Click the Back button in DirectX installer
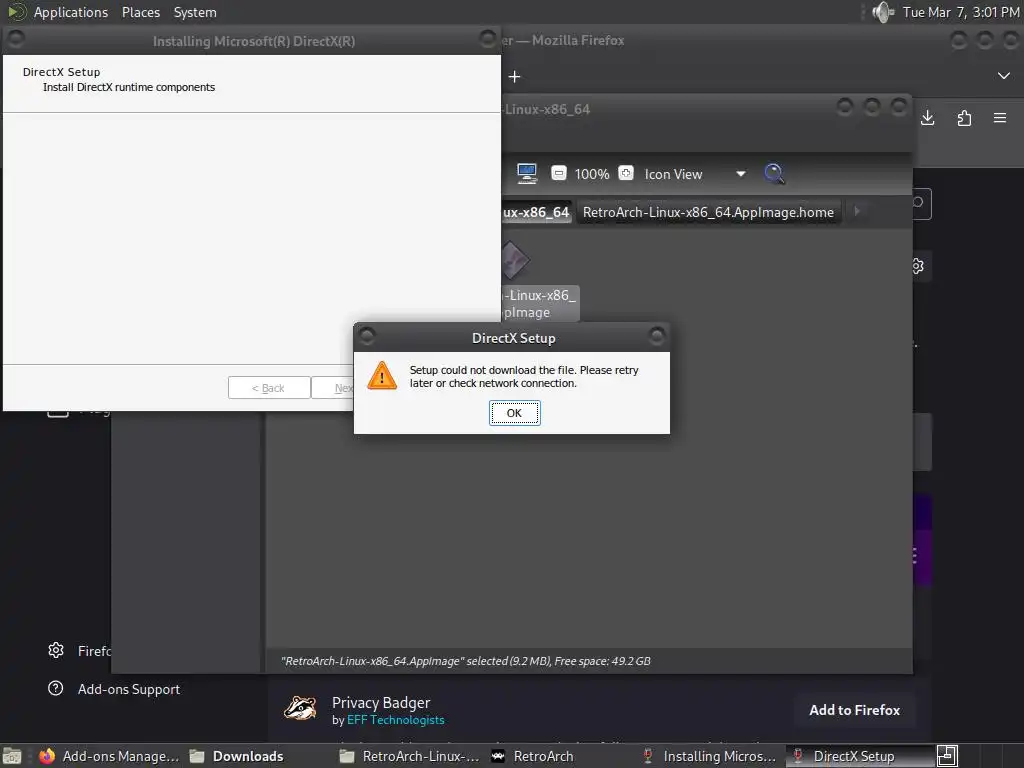The height and width of the screenshot is (768, 1024). point(268,388)
